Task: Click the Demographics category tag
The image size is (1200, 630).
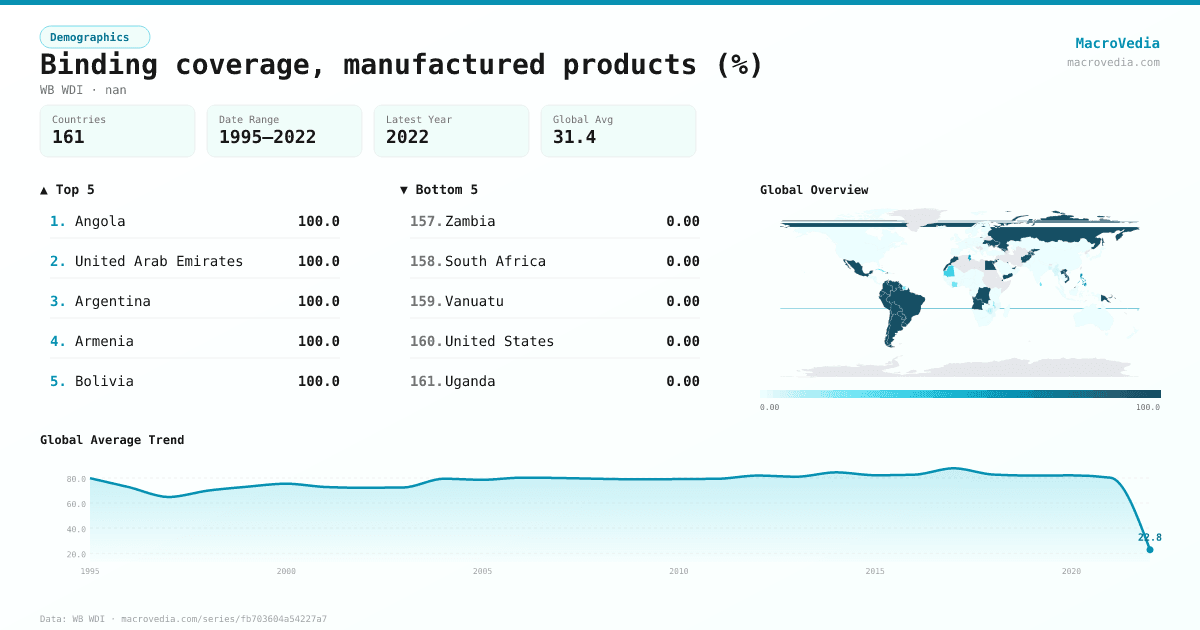Action: click(x=95, y=37)
